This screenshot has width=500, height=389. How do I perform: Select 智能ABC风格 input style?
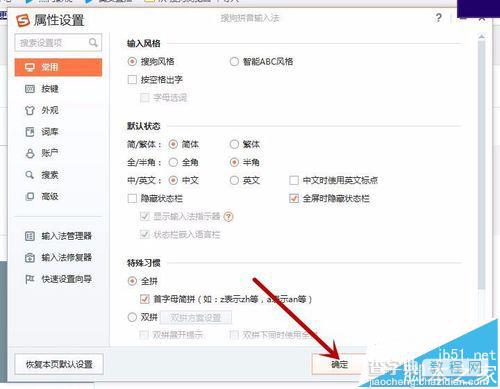pos(234,61)
